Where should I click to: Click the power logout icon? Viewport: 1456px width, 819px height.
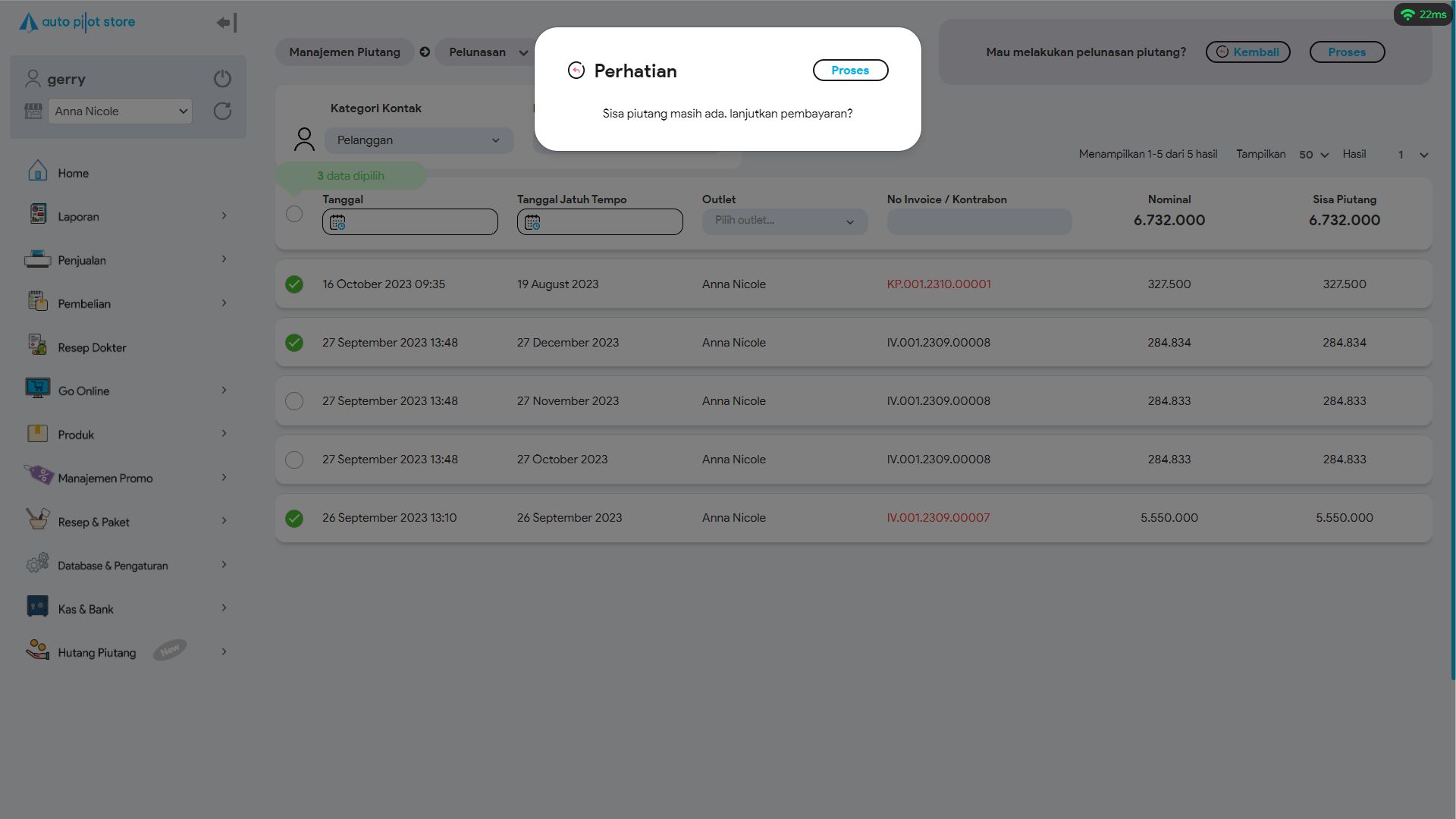pos(222,79)
